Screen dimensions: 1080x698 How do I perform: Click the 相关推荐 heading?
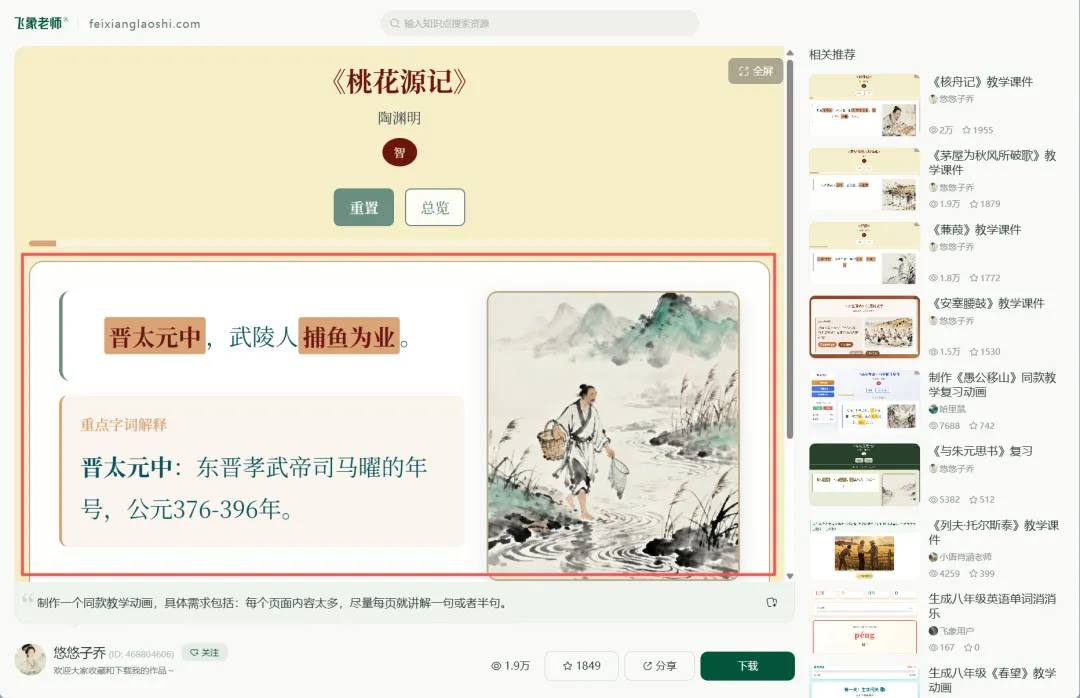pos(832,54)
